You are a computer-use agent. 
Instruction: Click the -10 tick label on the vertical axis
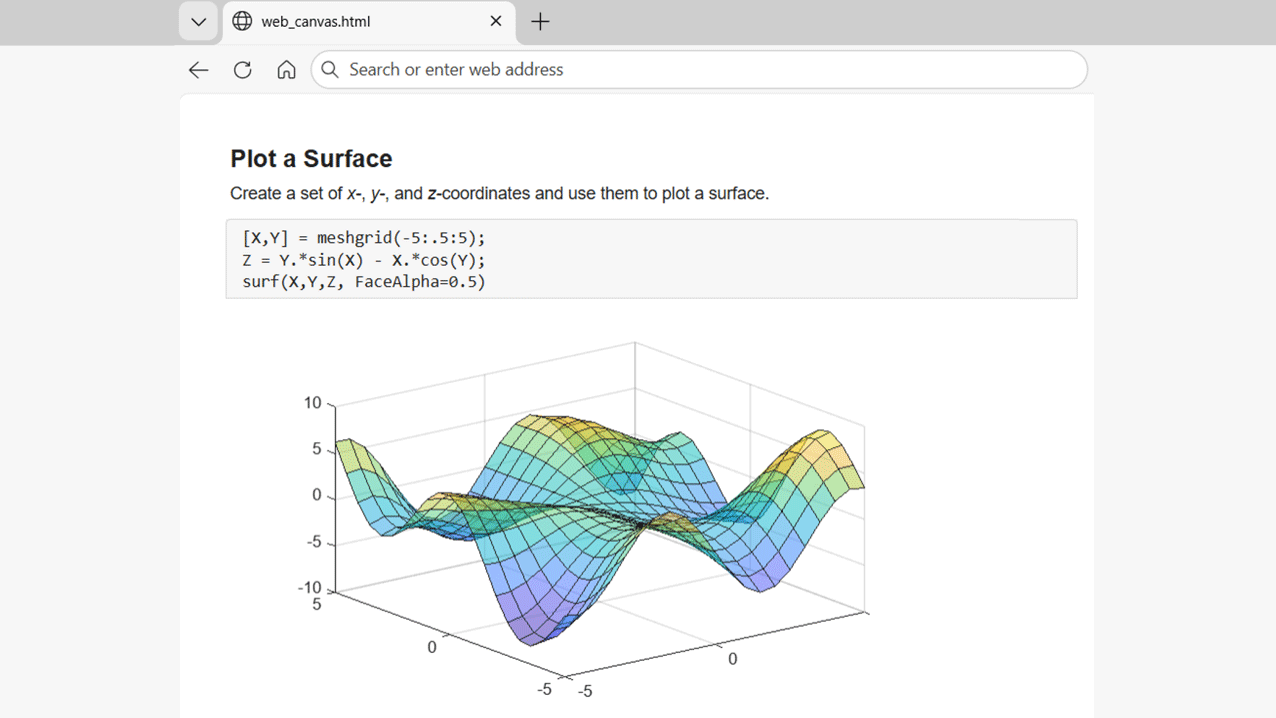coord(310,588)
